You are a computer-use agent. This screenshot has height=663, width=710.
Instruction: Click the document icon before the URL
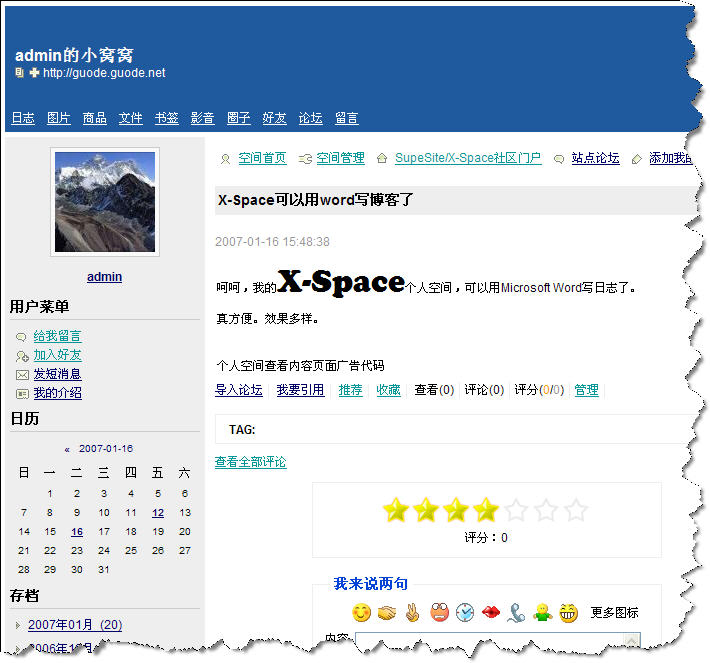[x=19, y=72]
